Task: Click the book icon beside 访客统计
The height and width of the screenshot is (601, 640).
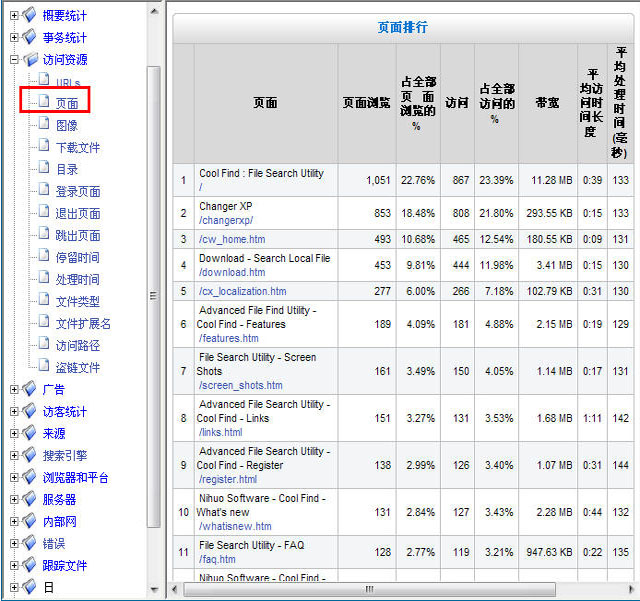Action: (29, 411)
